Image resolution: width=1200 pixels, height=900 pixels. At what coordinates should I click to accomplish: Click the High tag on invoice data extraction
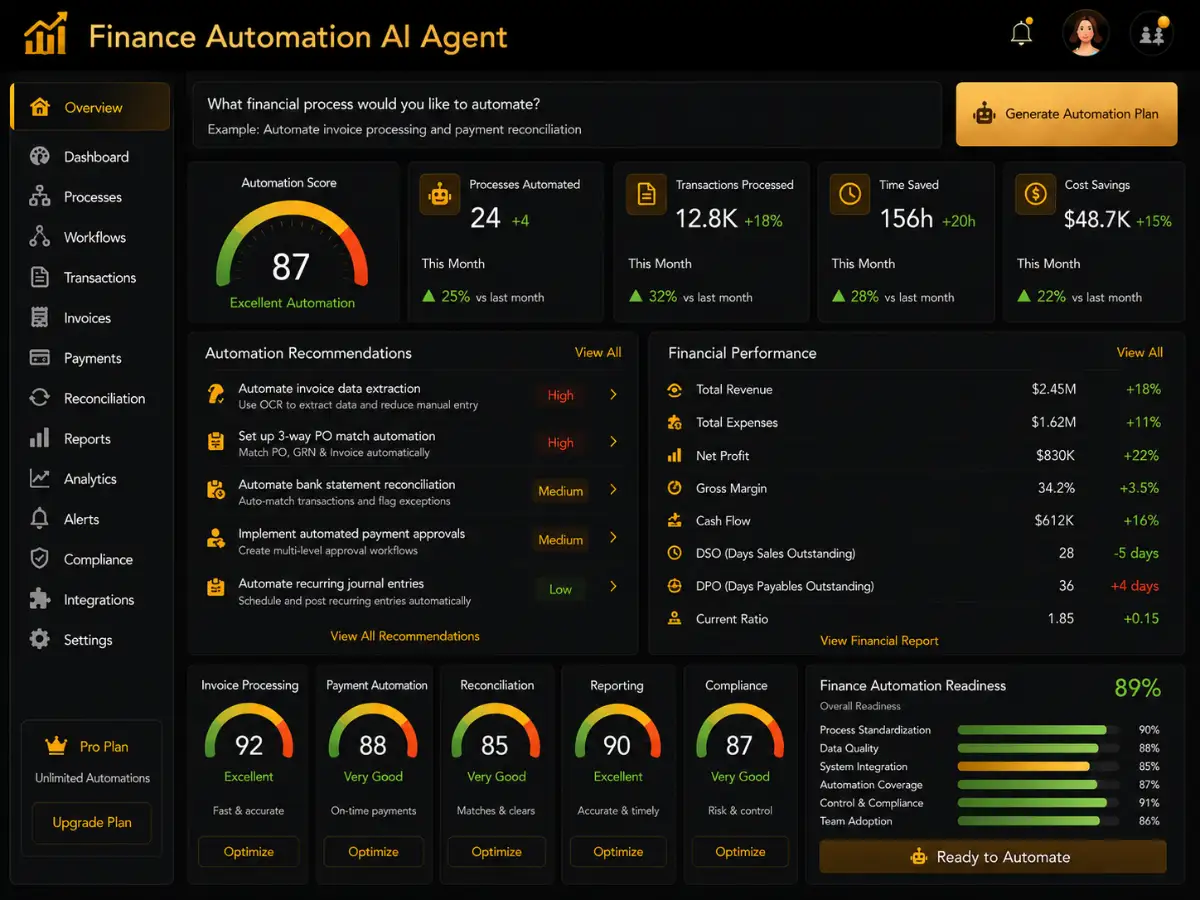pos(560,395)
